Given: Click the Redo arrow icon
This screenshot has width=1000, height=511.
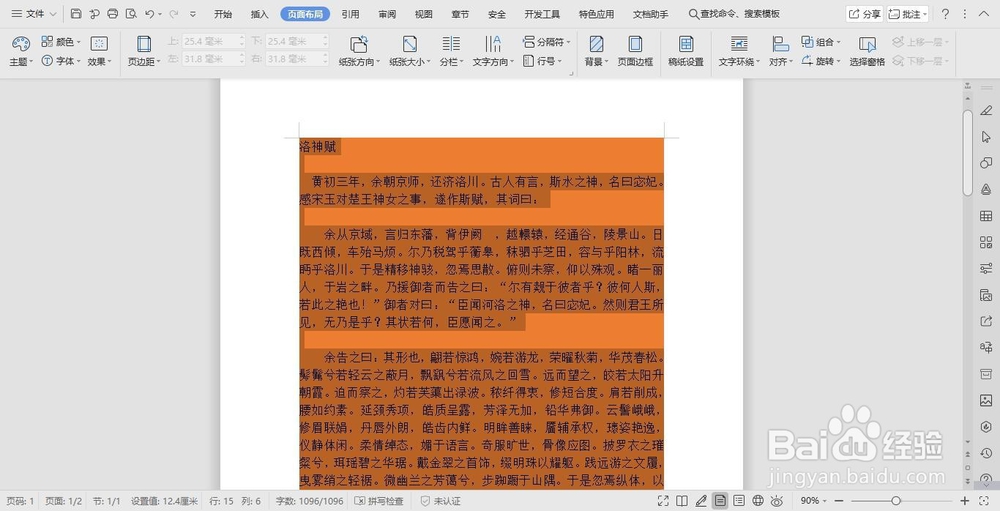Looking at the screenshot, I should pyautogui.click(x=173, y=13).
